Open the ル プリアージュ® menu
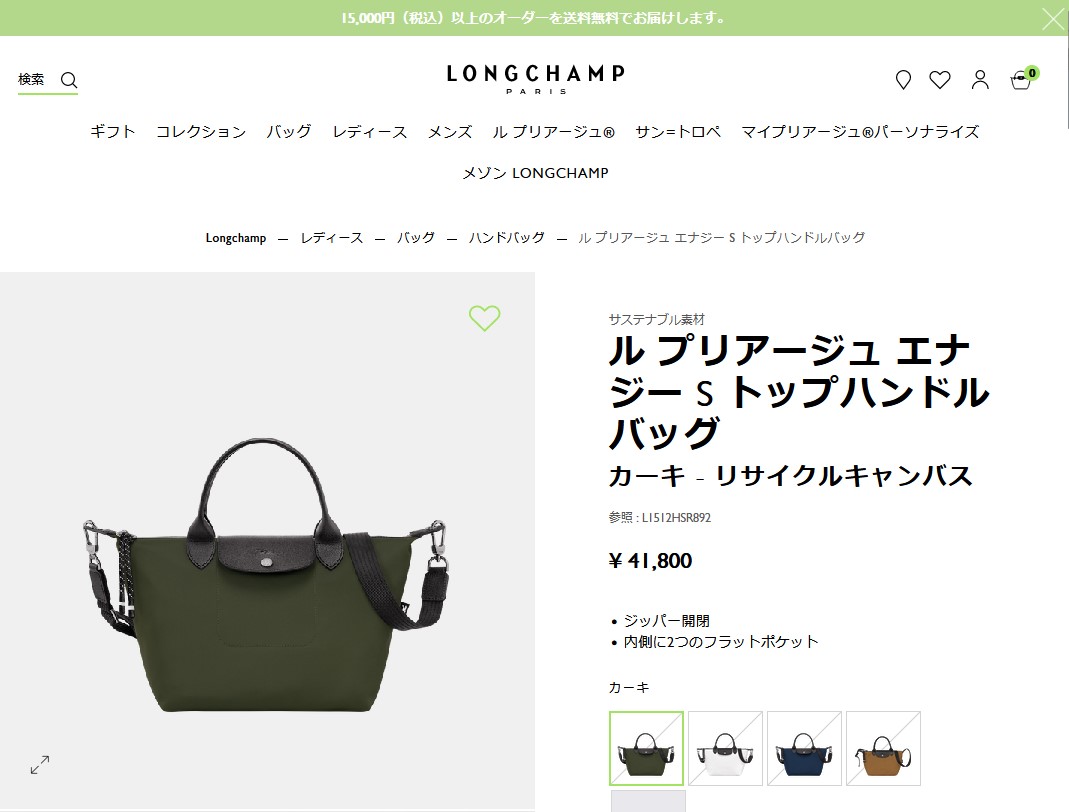 (554, 132)
